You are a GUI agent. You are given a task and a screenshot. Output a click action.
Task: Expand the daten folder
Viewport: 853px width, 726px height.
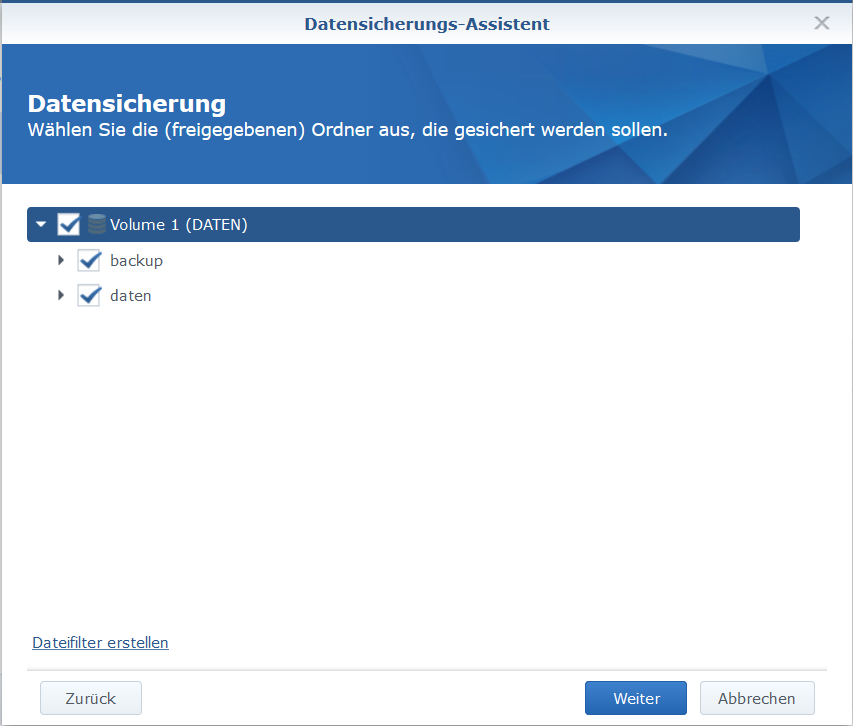tap(61, 295)
